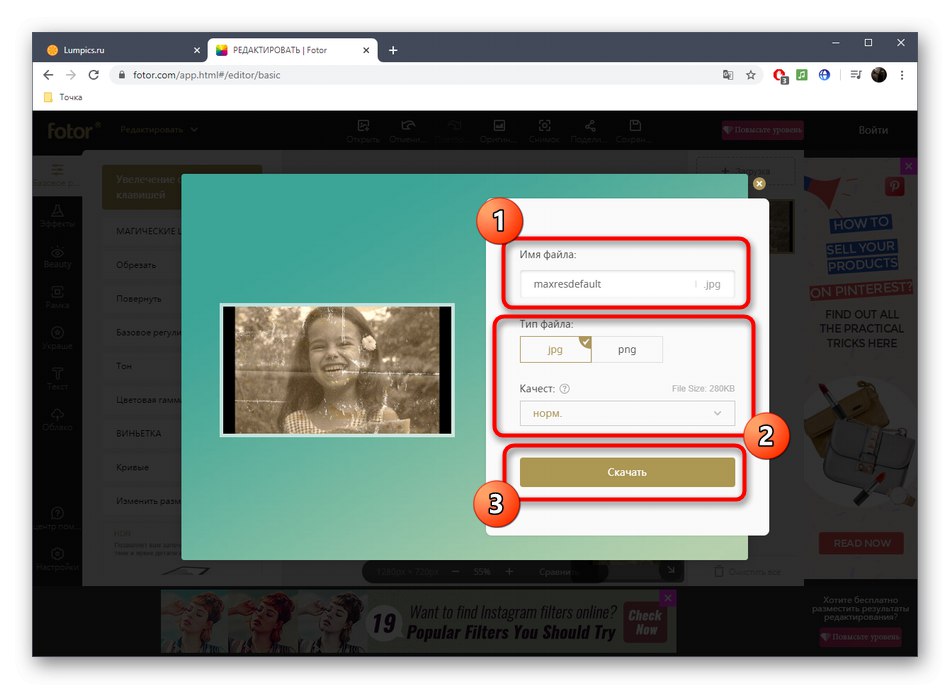Select jpg file type
950x689 pixels.
[555, 350]
